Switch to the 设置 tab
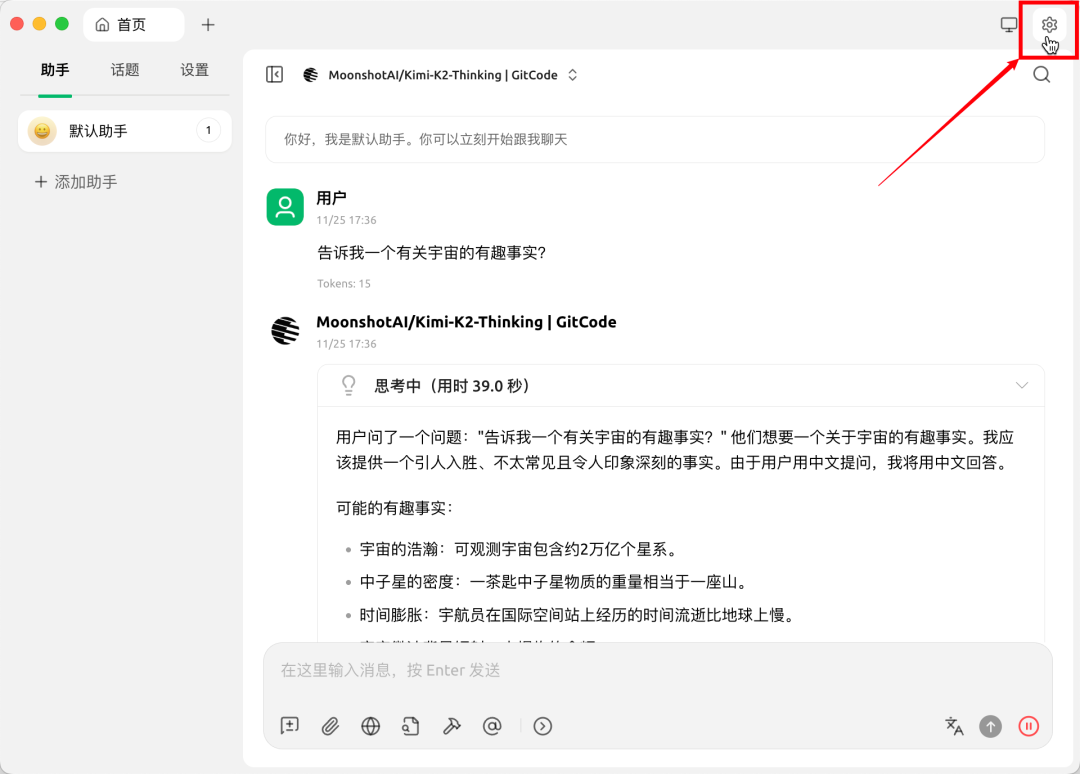The height and width of the screenshot is (774, 1080). [x=194, y=70]
